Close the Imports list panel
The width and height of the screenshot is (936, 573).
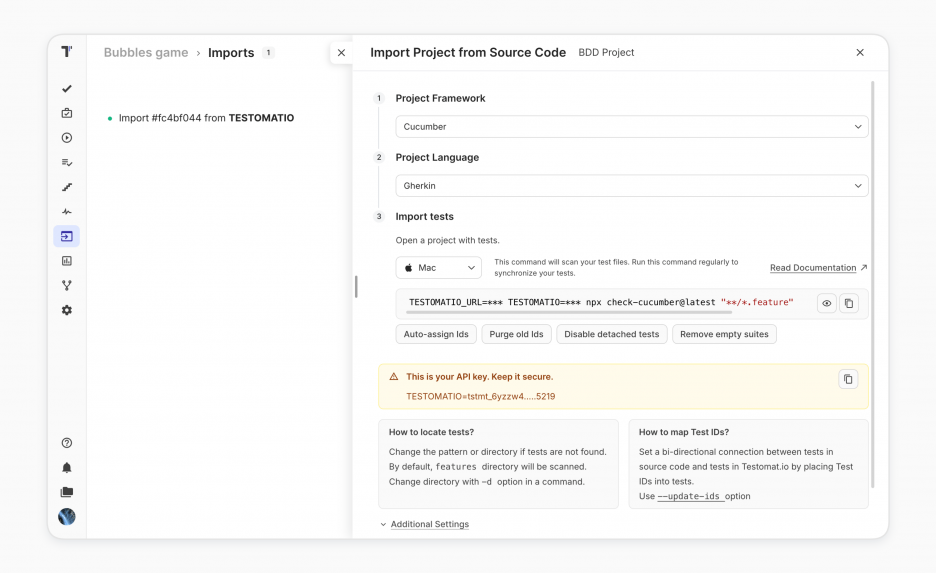pos(341,53)
